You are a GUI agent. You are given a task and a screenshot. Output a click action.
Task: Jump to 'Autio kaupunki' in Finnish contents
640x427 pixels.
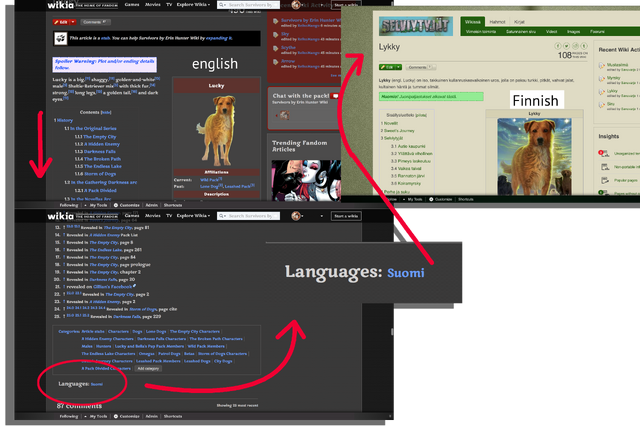(411, 146)
